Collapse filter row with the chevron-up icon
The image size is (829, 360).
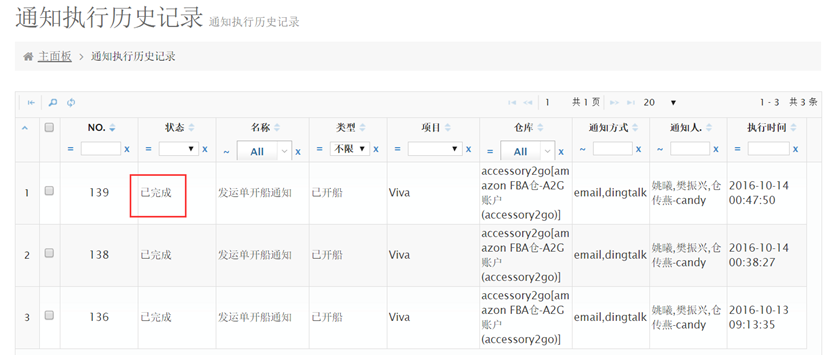pos(25,127)
